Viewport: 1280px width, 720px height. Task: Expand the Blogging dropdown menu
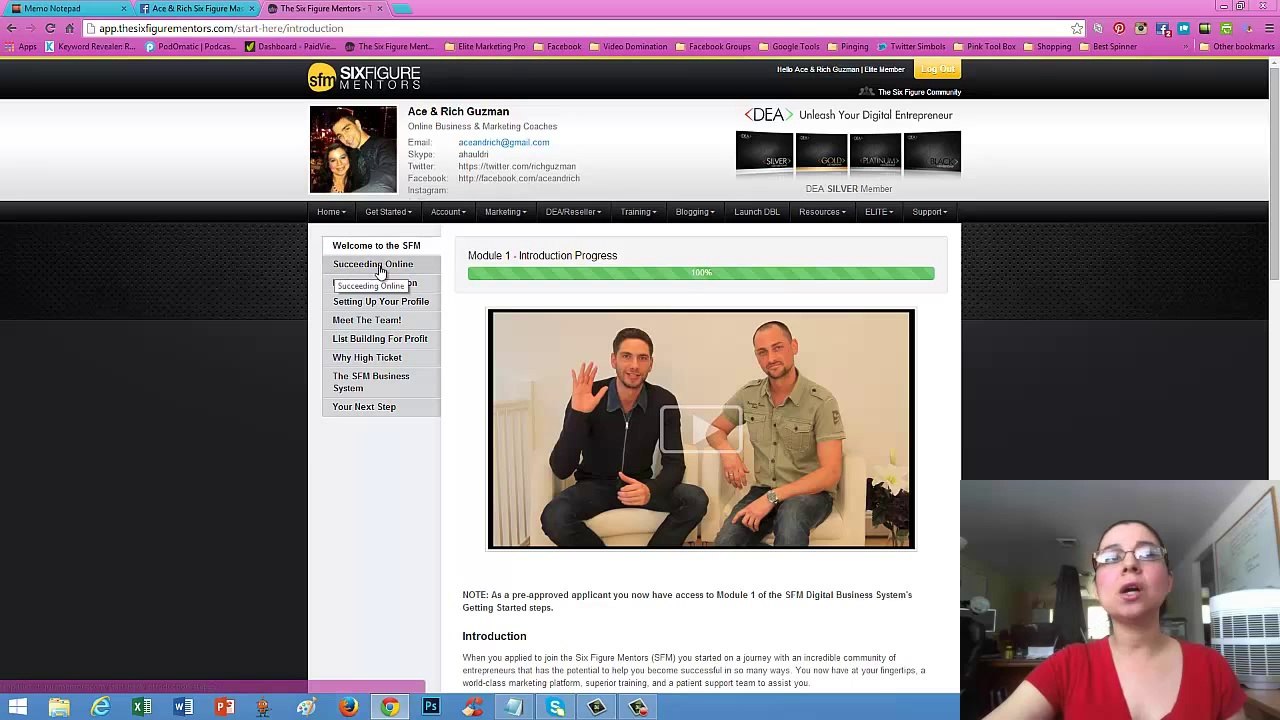point(694,212)
